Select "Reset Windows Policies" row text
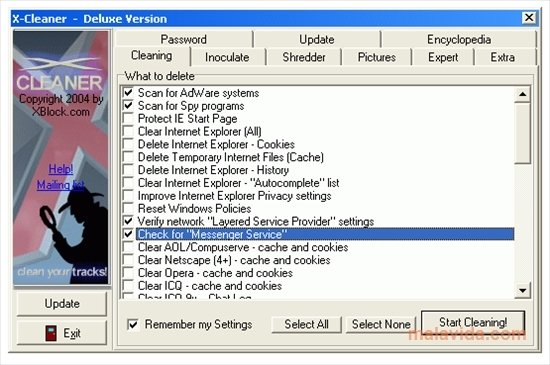This screenshot has width=550, height=365. tap(195, 209)
